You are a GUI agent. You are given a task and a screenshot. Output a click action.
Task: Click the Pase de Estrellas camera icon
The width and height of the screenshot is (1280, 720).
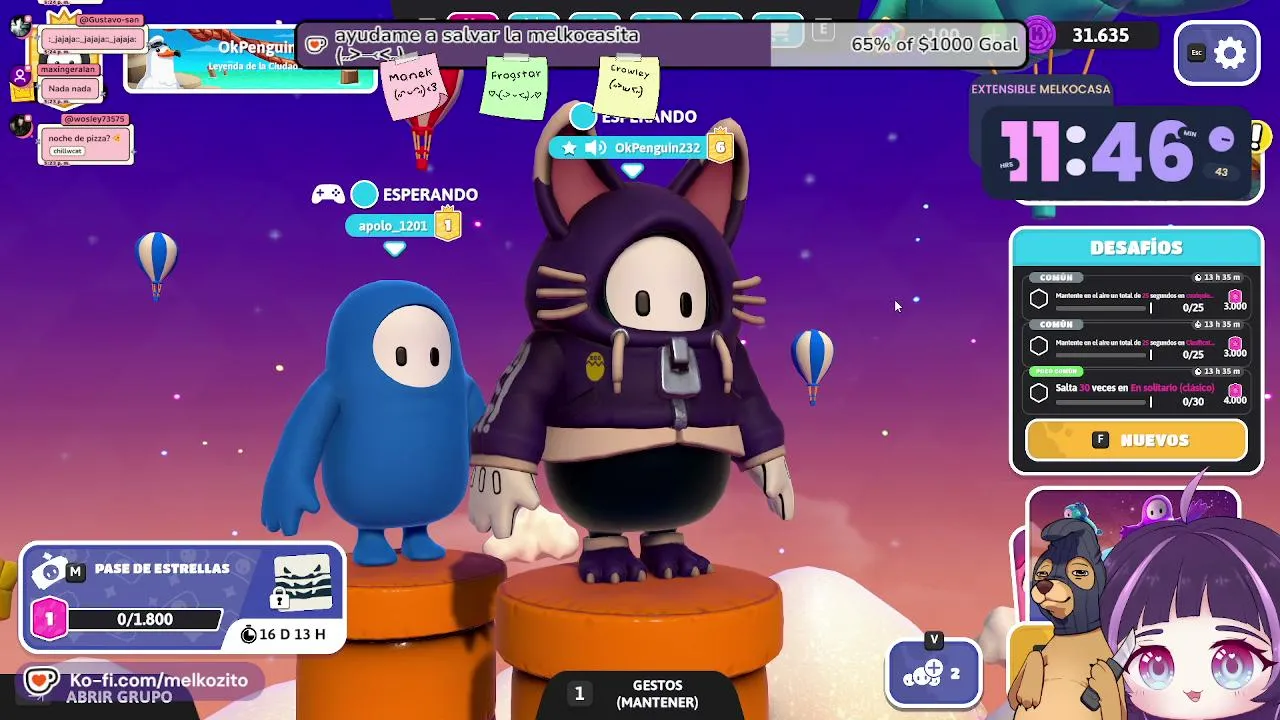49,572
